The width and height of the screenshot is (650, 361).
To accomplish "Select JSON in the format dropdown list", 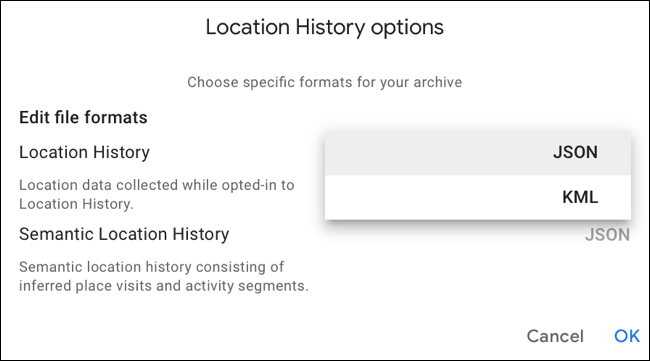I will (x=478, y=153).
